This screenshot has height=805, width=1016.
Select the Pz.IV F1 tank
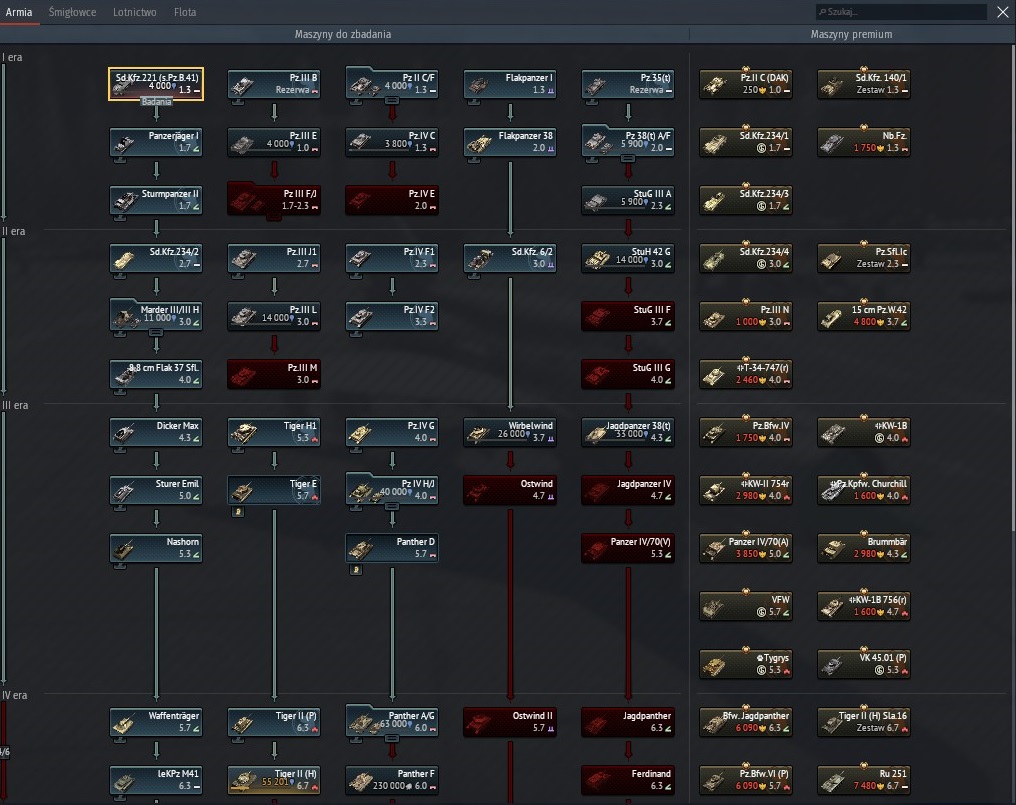point(392,258)
